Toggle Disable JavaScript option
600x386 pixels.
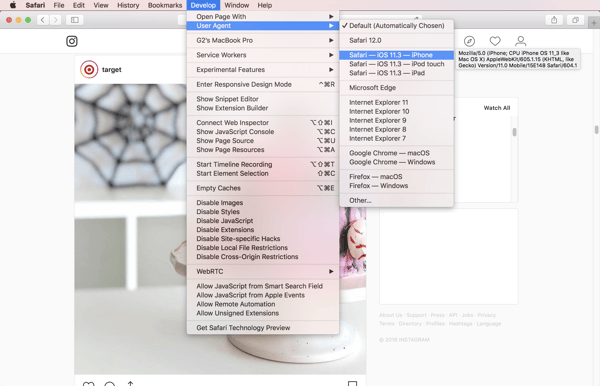[x=262, y=220]
